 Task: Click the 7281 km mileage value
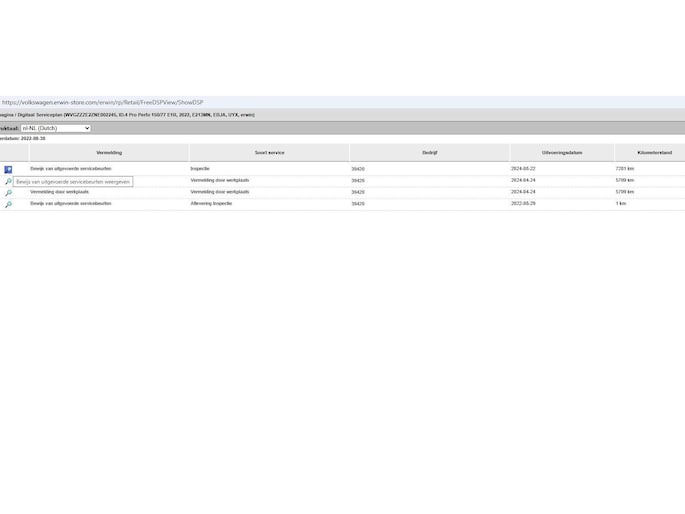pyautogui.click(x=625, y=169)
